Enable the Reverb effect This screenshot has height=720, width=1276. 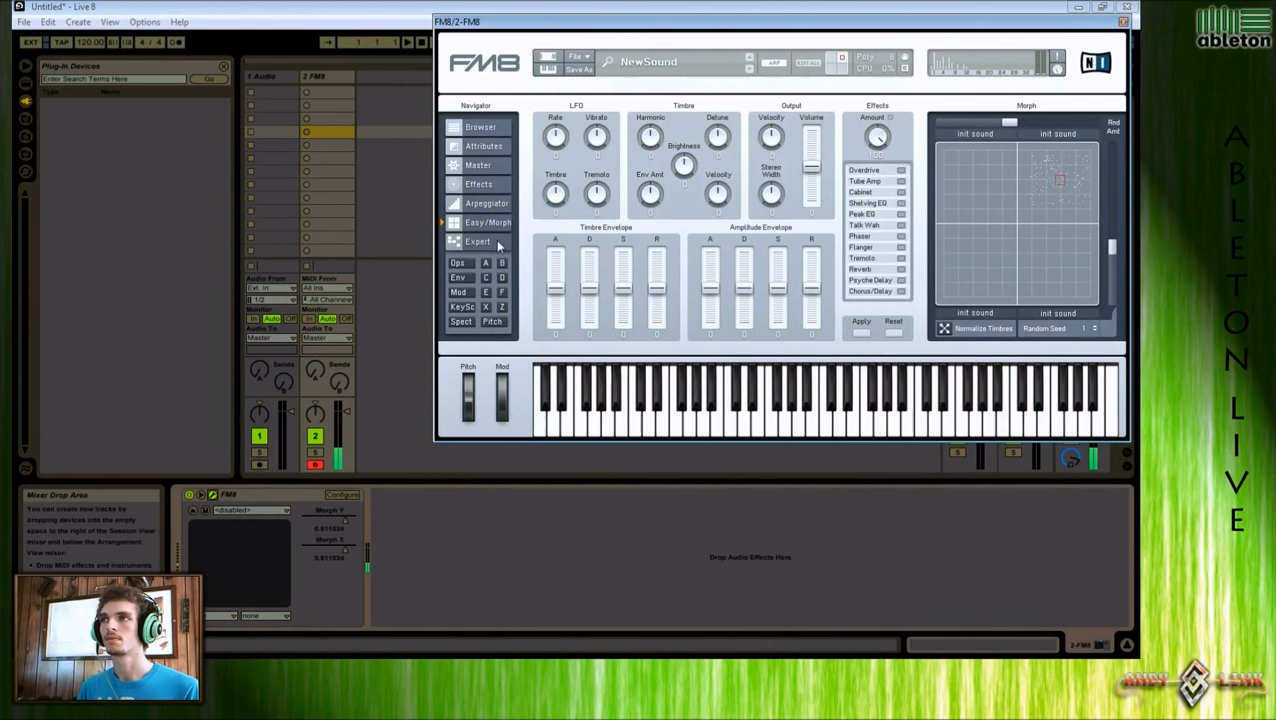click(901, 269)
